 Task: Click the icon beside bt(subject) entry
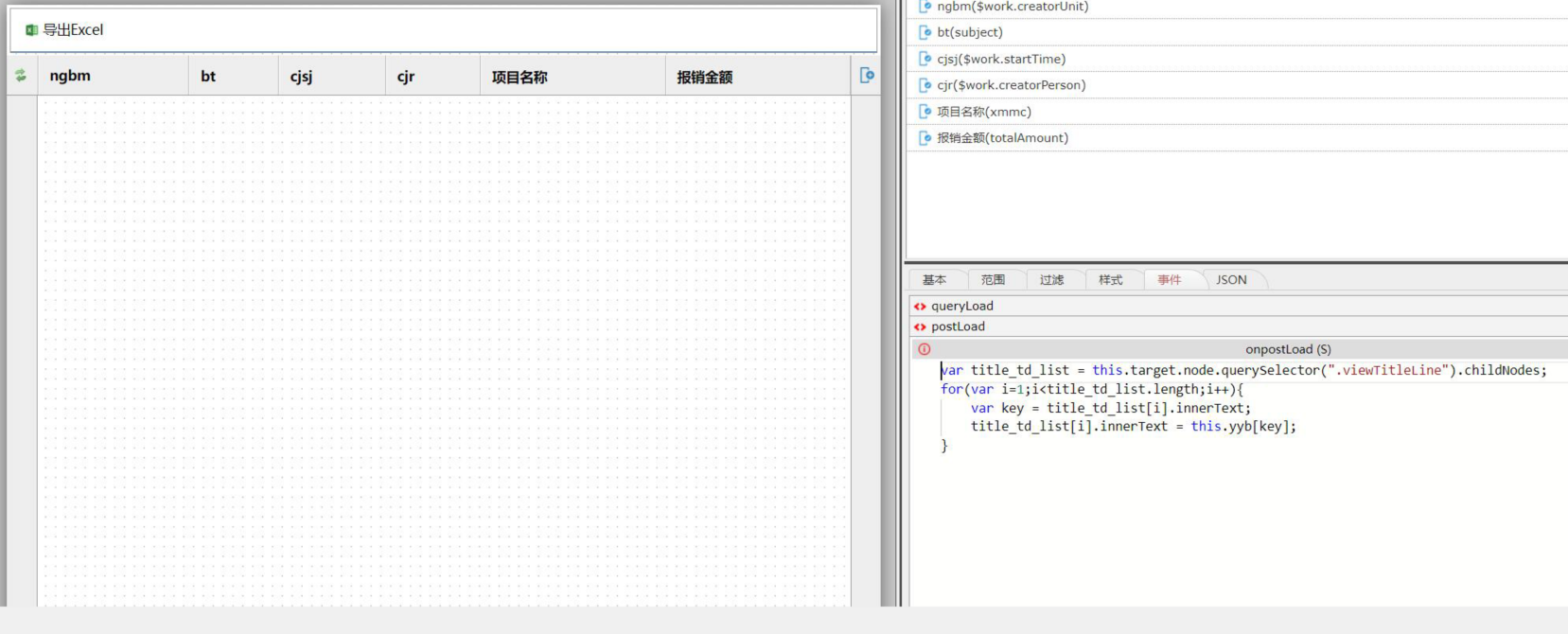pos(925,32)
